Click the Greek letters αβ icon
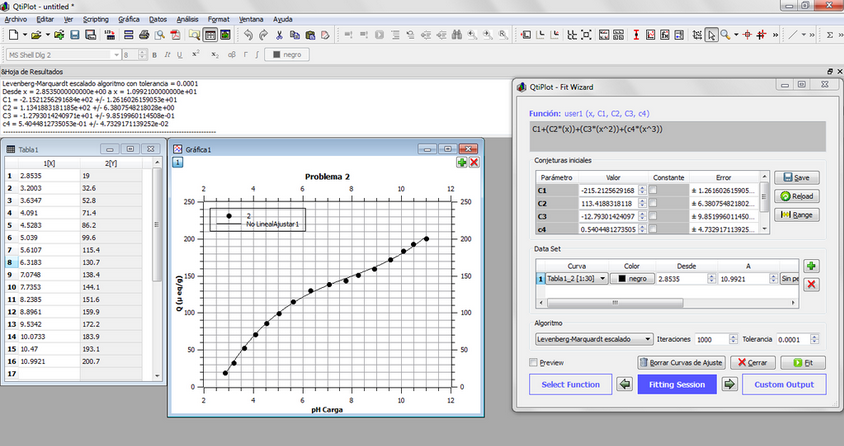Screen dimensions: 844x446 pos(232,55)
